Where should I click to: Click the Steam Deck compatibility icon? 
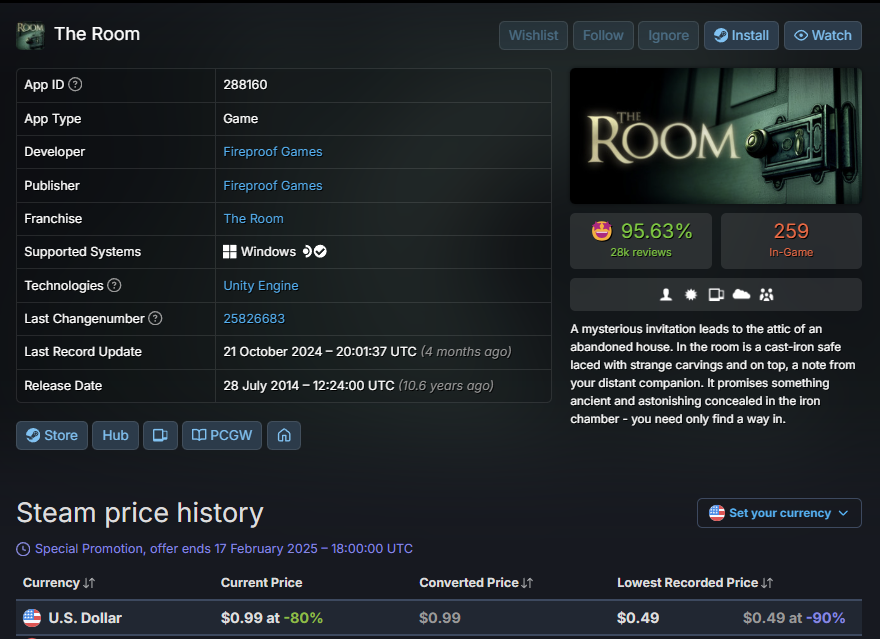coord(307,251)
